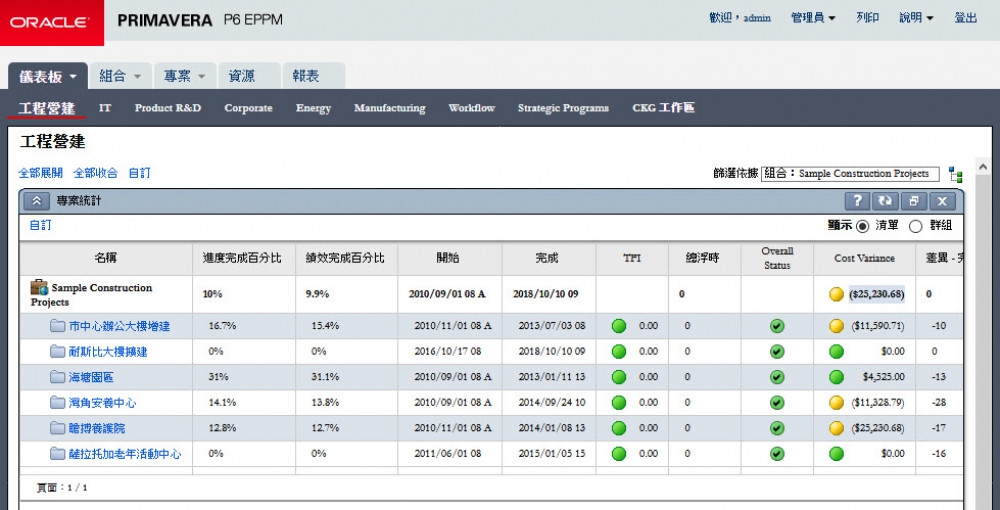
Task: Click the Cost Variance column header
Action: click(x=864, y=258)
